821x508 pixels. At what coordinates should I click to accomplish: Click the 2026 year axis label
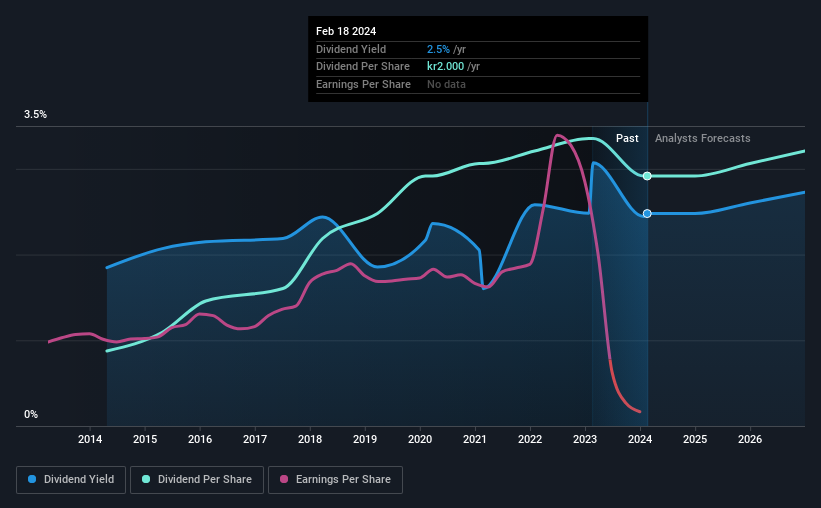click(x=750, y=439)
